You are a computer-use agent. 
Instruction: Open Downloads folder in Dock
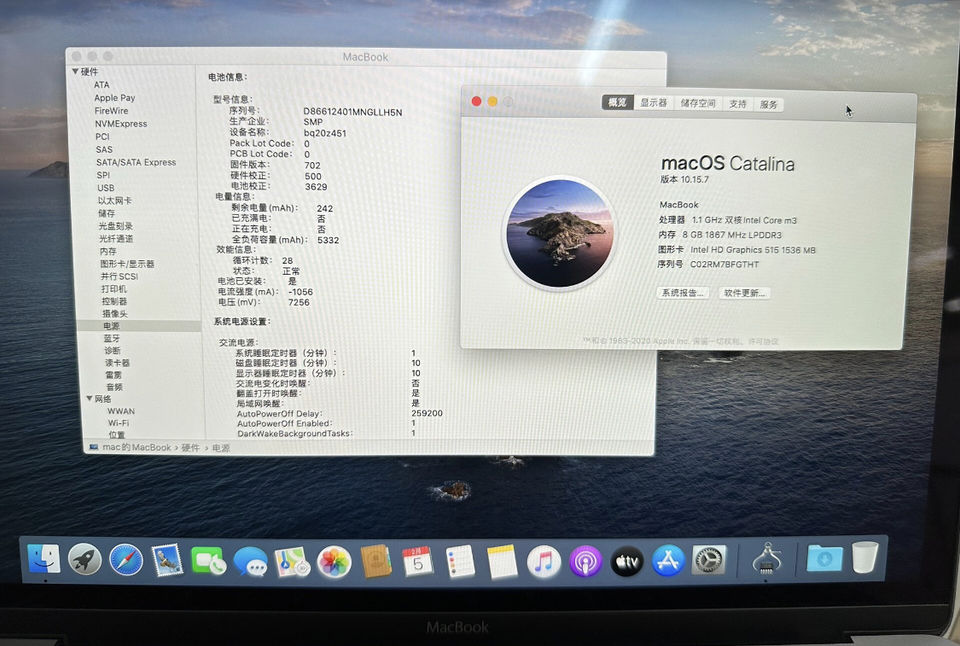(x=824, y=558)
